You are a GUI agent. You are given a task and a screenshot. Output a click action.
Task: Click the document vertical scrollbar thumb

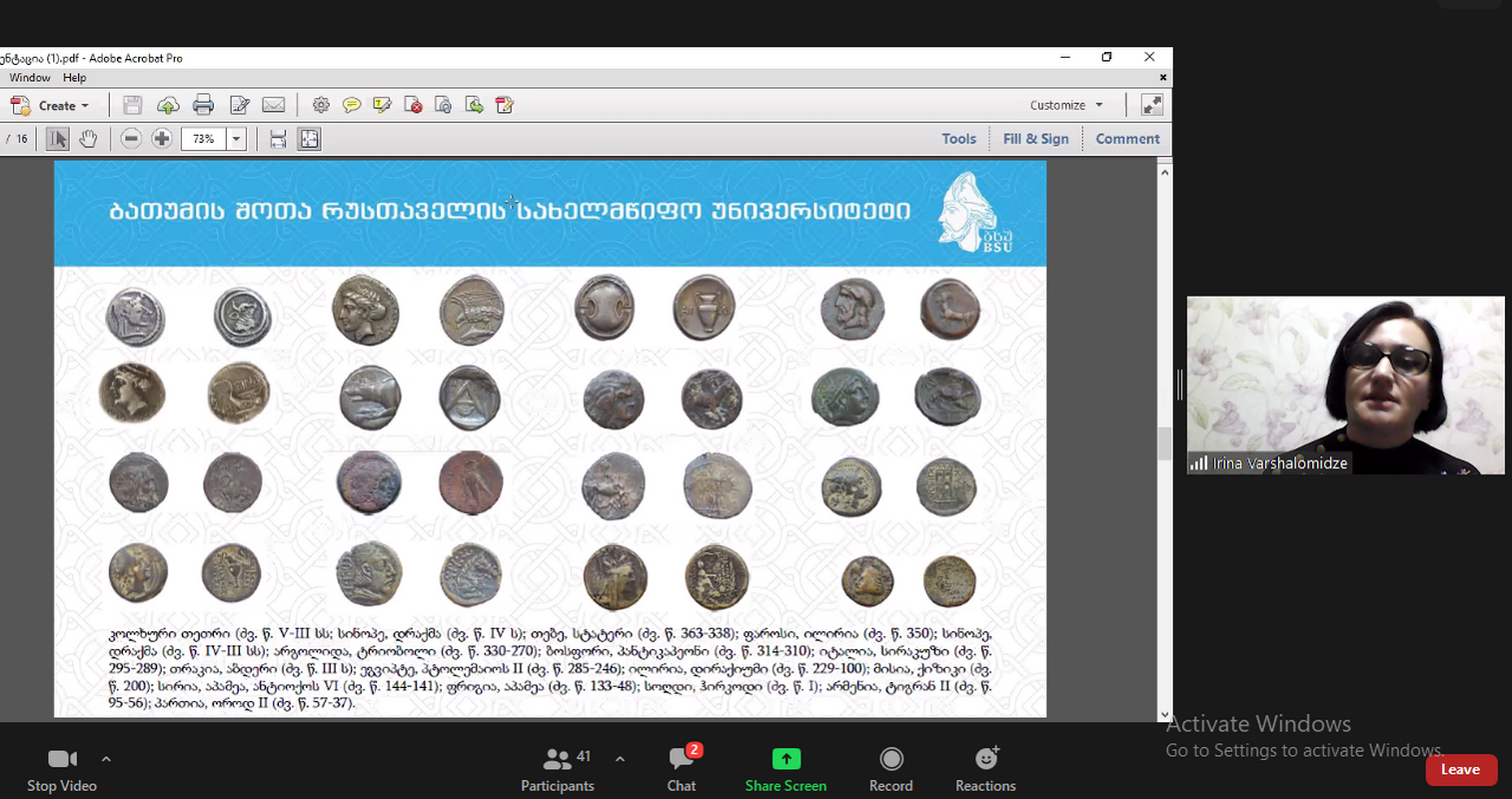coord(1164,443)
